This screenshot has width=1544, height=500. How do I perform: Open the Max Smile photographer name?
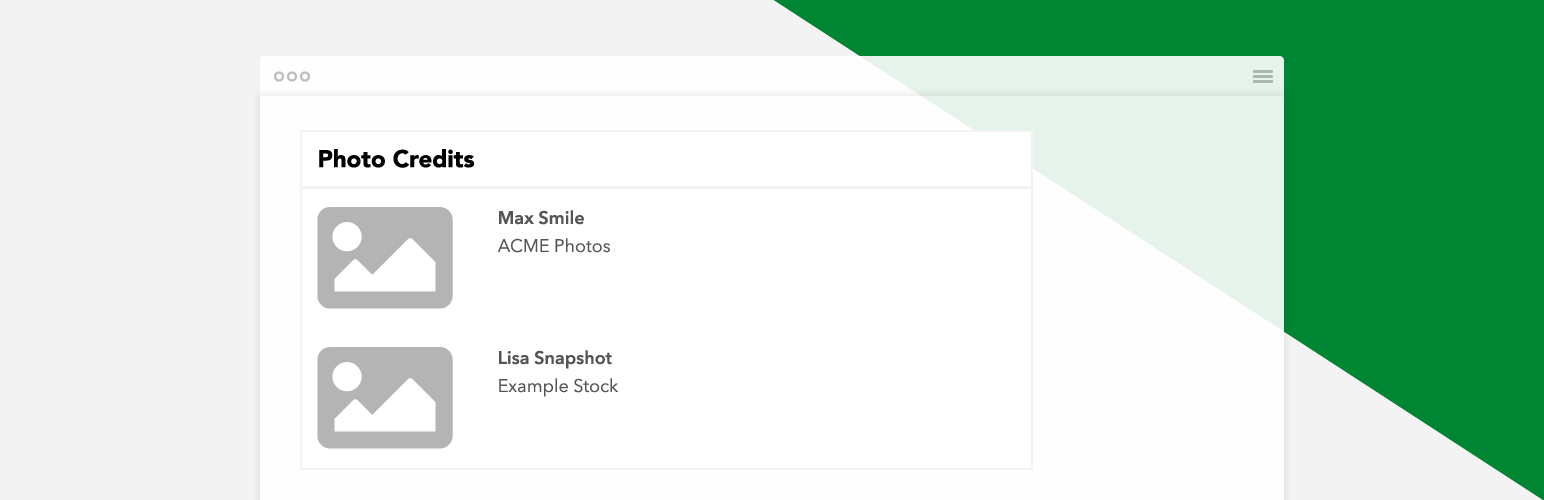click(541, 218)
